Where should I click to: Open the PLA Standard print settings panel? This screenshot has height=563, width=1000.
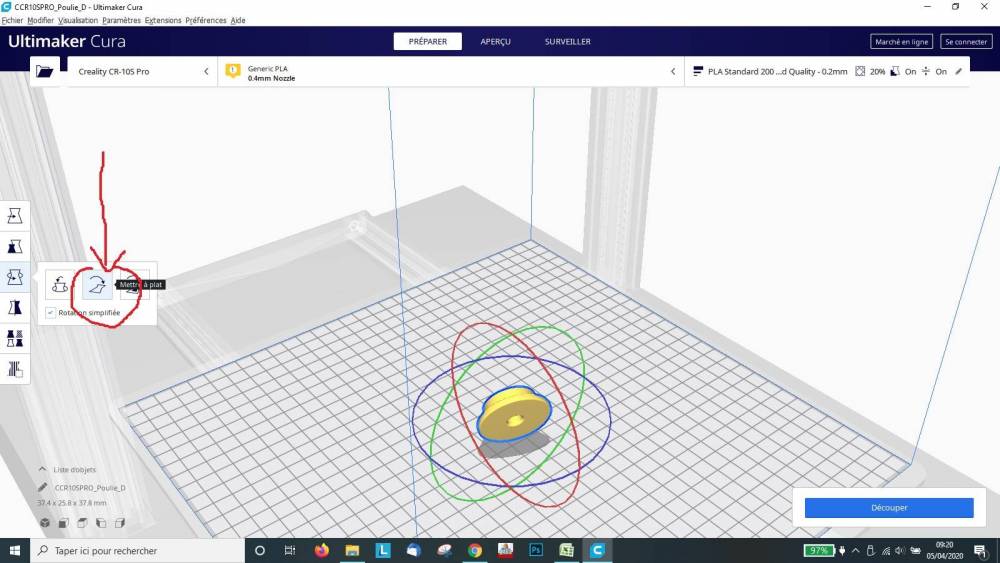point(827,71)
